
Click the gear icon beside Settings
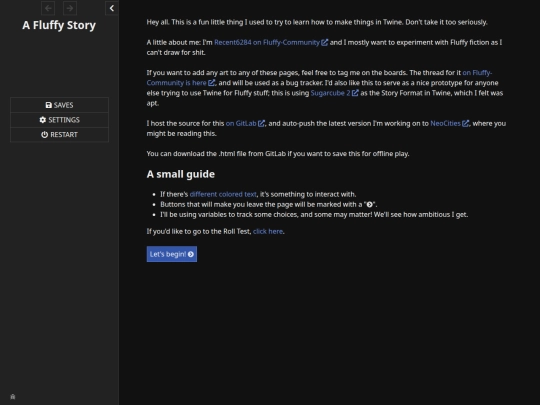[43, 120]
